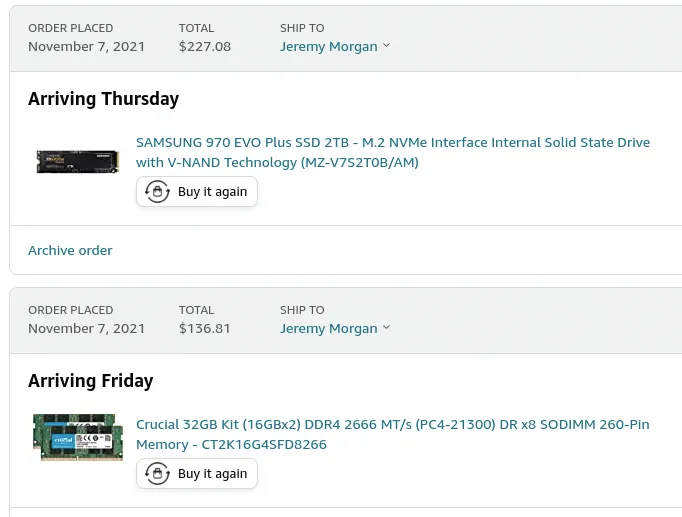Image resolution: width=682 pixels, height=517 pixels.
Task: Click the $227.08 order total
Action: pyautogui.click(x=205, y=46)
